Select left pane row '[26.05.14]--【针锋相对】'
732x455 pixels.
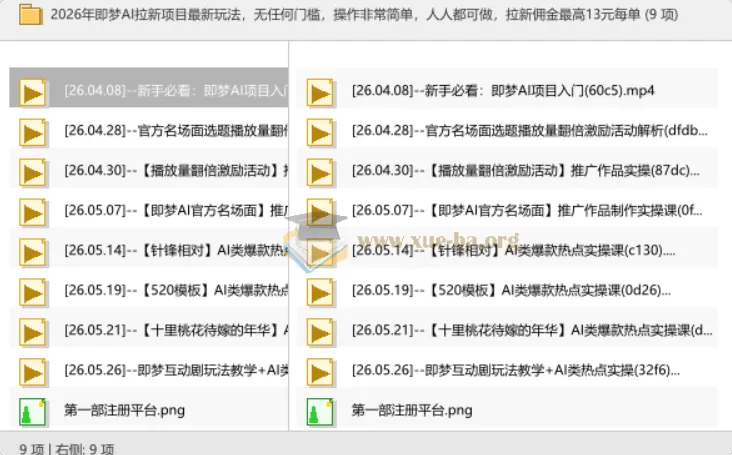pos(148,248)
